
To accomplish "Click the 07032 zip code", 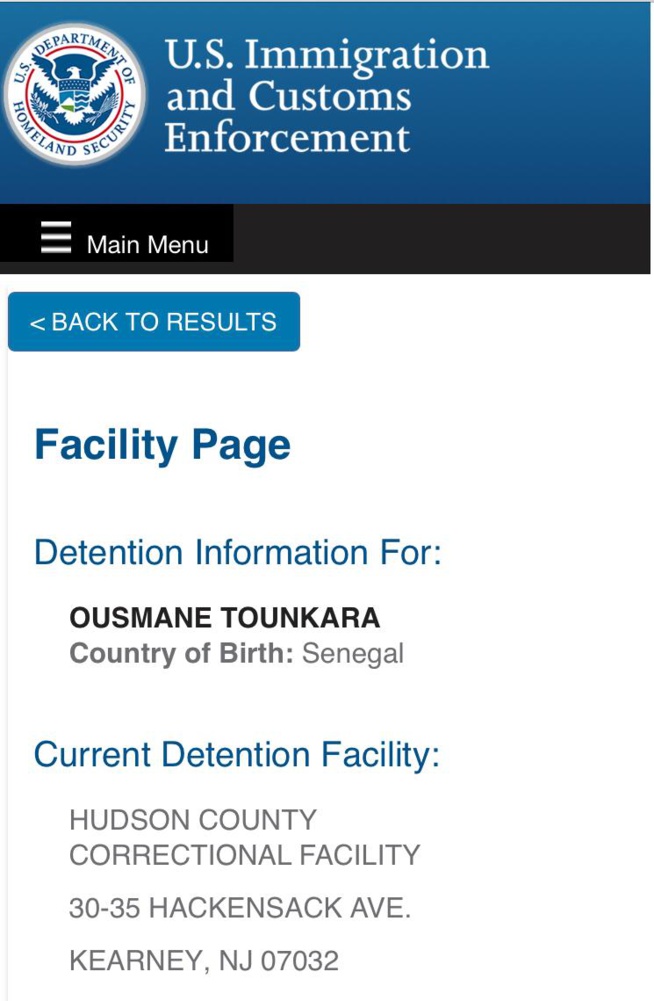I will click(x=300, y=961).
